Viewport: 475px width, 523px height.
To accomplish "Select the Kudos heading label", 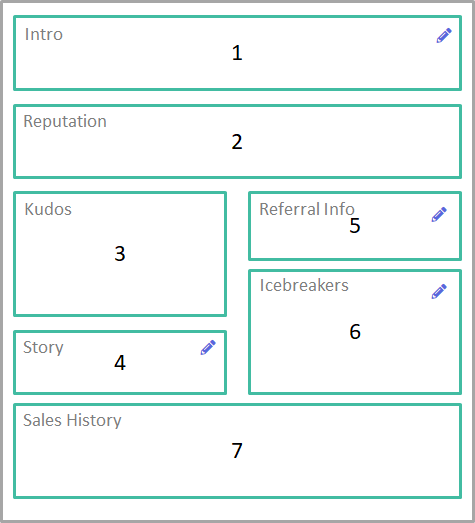I will (48, 209).
